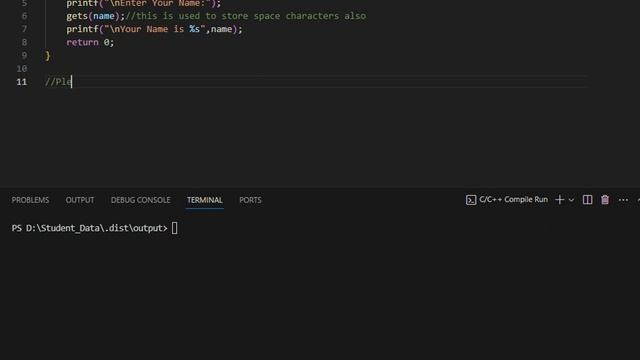Expand the launch profile dropdown chevron
The height and width of the screenshot is (360, 640).
click(x=571, y=200)
